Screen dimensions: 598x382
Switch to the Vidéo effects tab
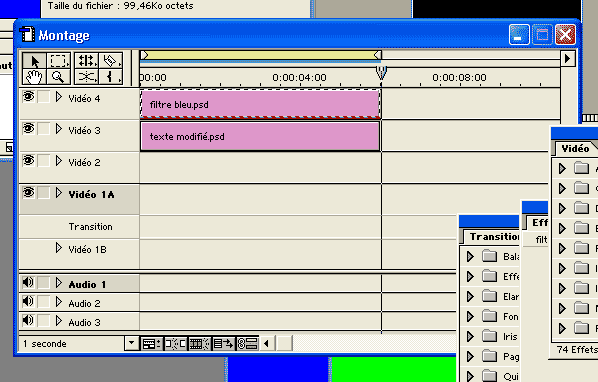coord(575,148)
